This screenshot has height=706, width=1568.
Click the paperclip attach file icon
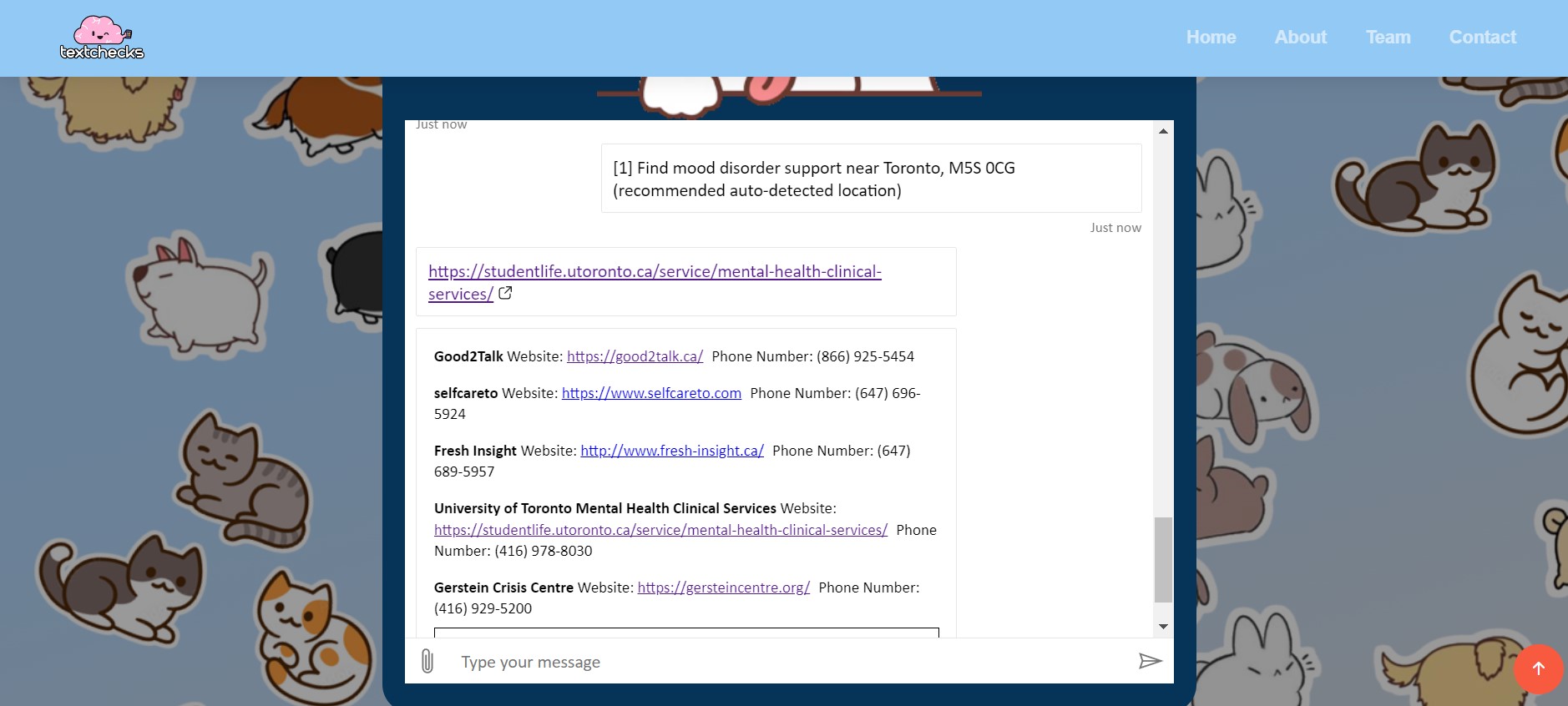tap(427, 662)
